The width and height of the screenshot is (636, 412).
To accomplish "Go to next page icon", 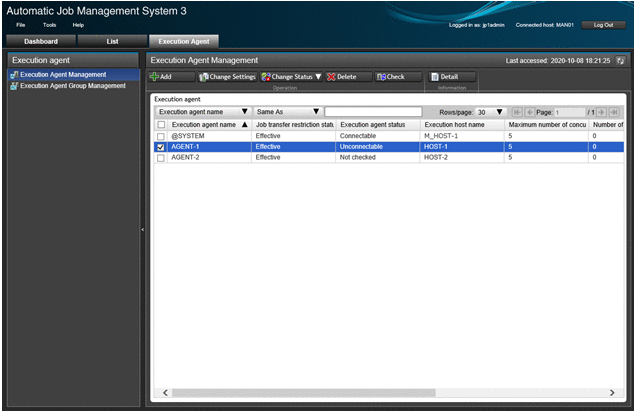I will 601,112.
